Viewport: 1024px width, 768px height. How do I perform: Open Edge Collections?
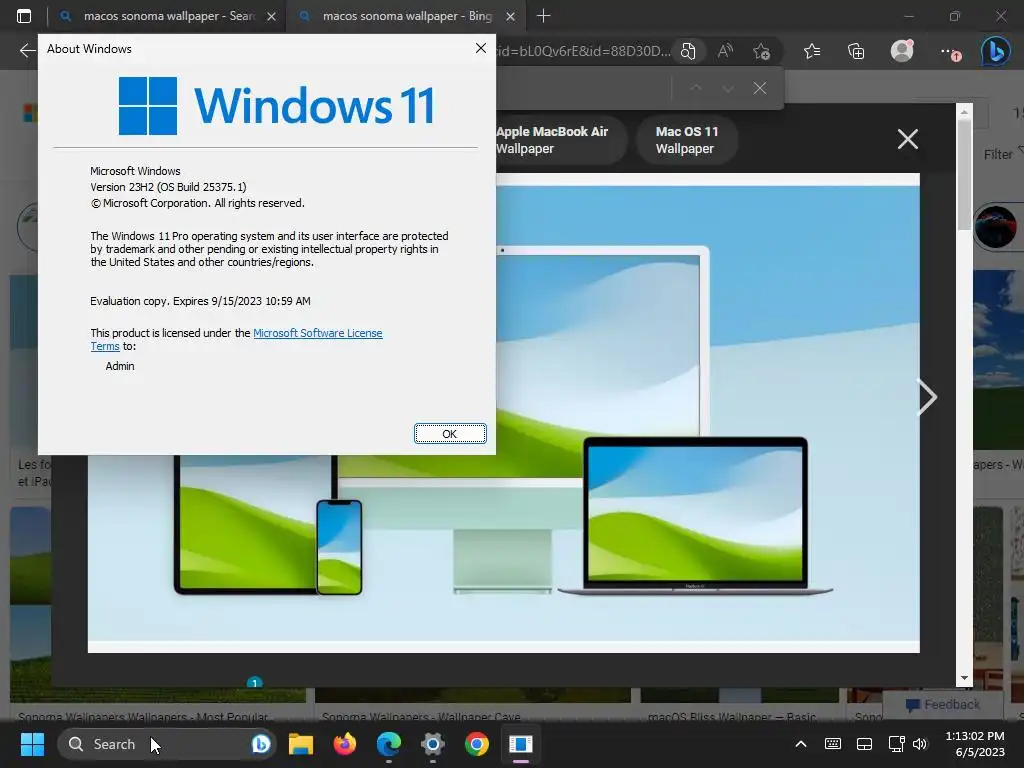[856, 51]
